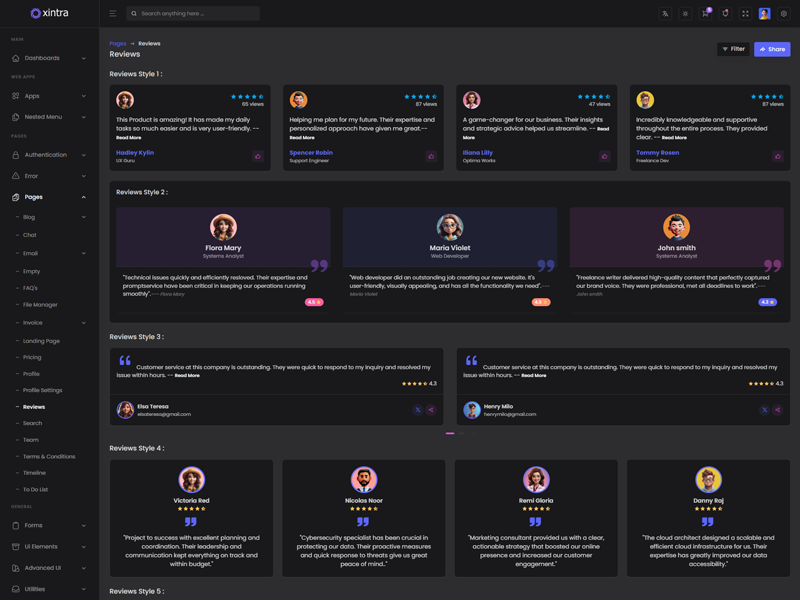Open the notifications bell
Screen dimensions: 800x600
[x=725, y=14]
